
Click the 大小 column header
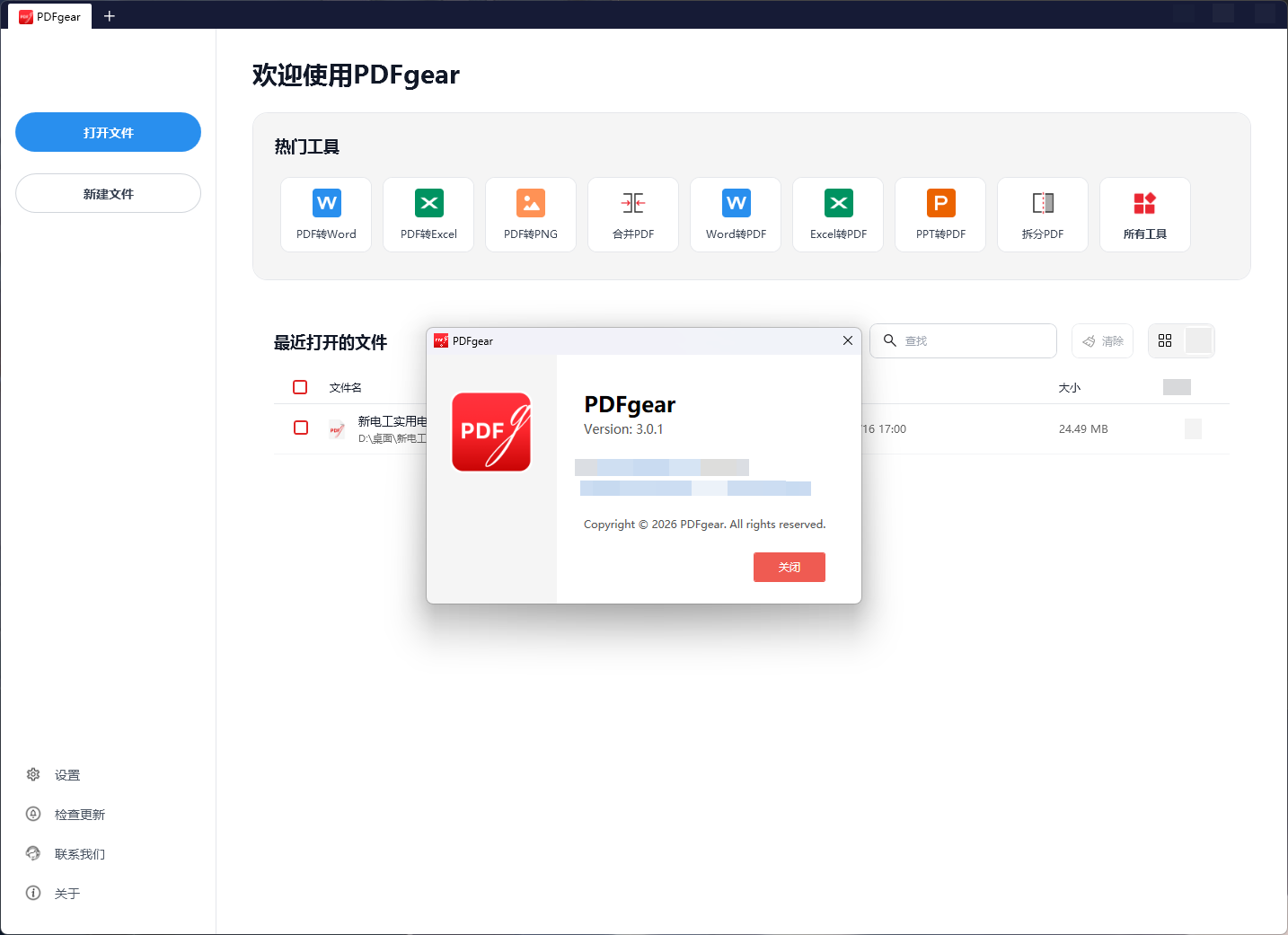[x=1070, y=388]
